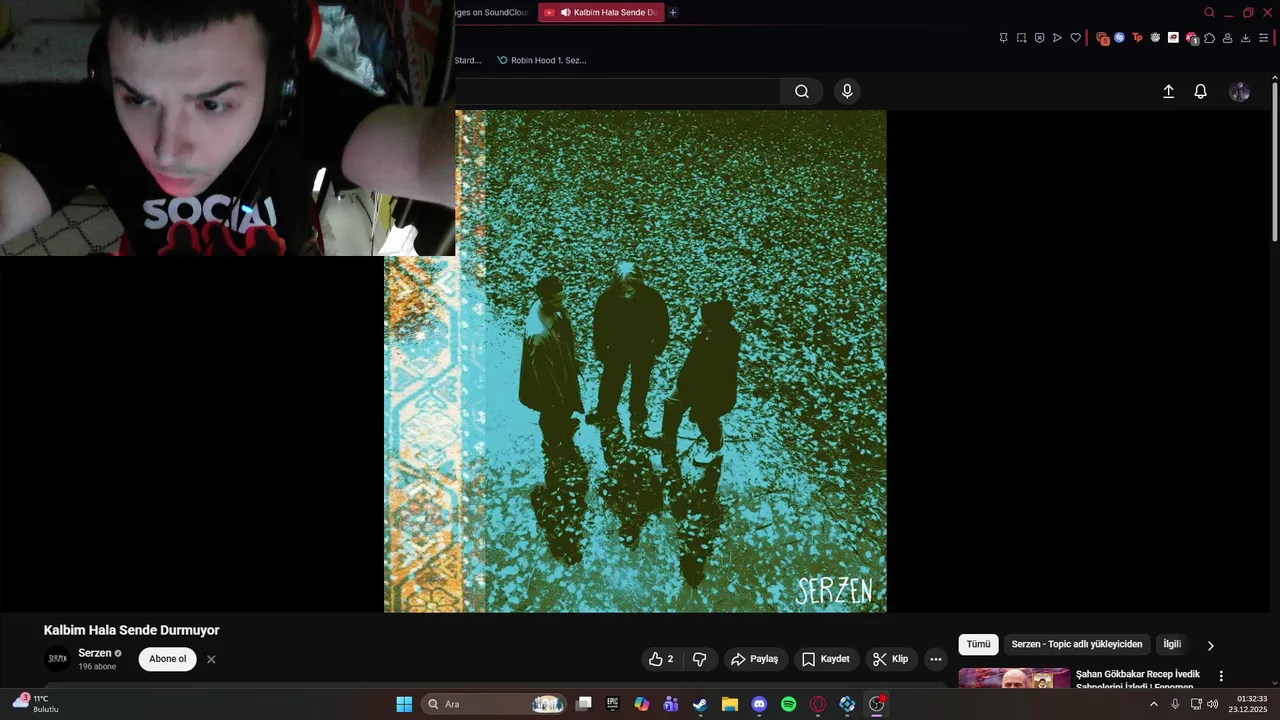Viewport: 1280px width, 720px height.
Task: Select the İlgili filter chip
Action: 1172,645
